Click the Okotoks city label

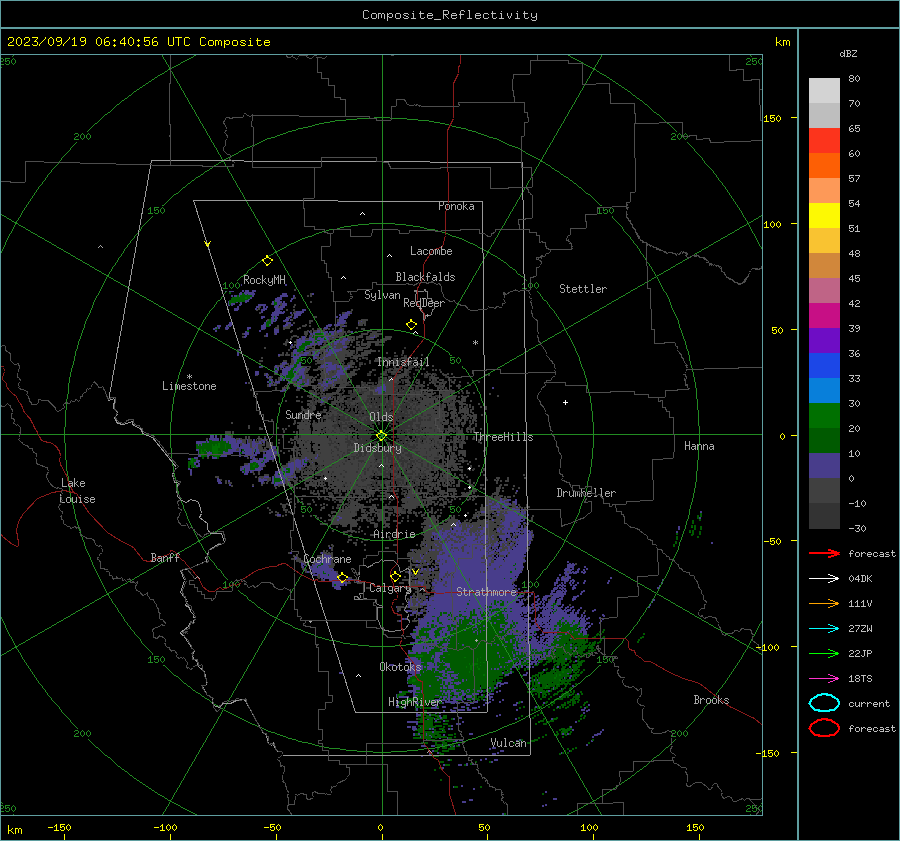pyautogui.click(x=400, y=666)
